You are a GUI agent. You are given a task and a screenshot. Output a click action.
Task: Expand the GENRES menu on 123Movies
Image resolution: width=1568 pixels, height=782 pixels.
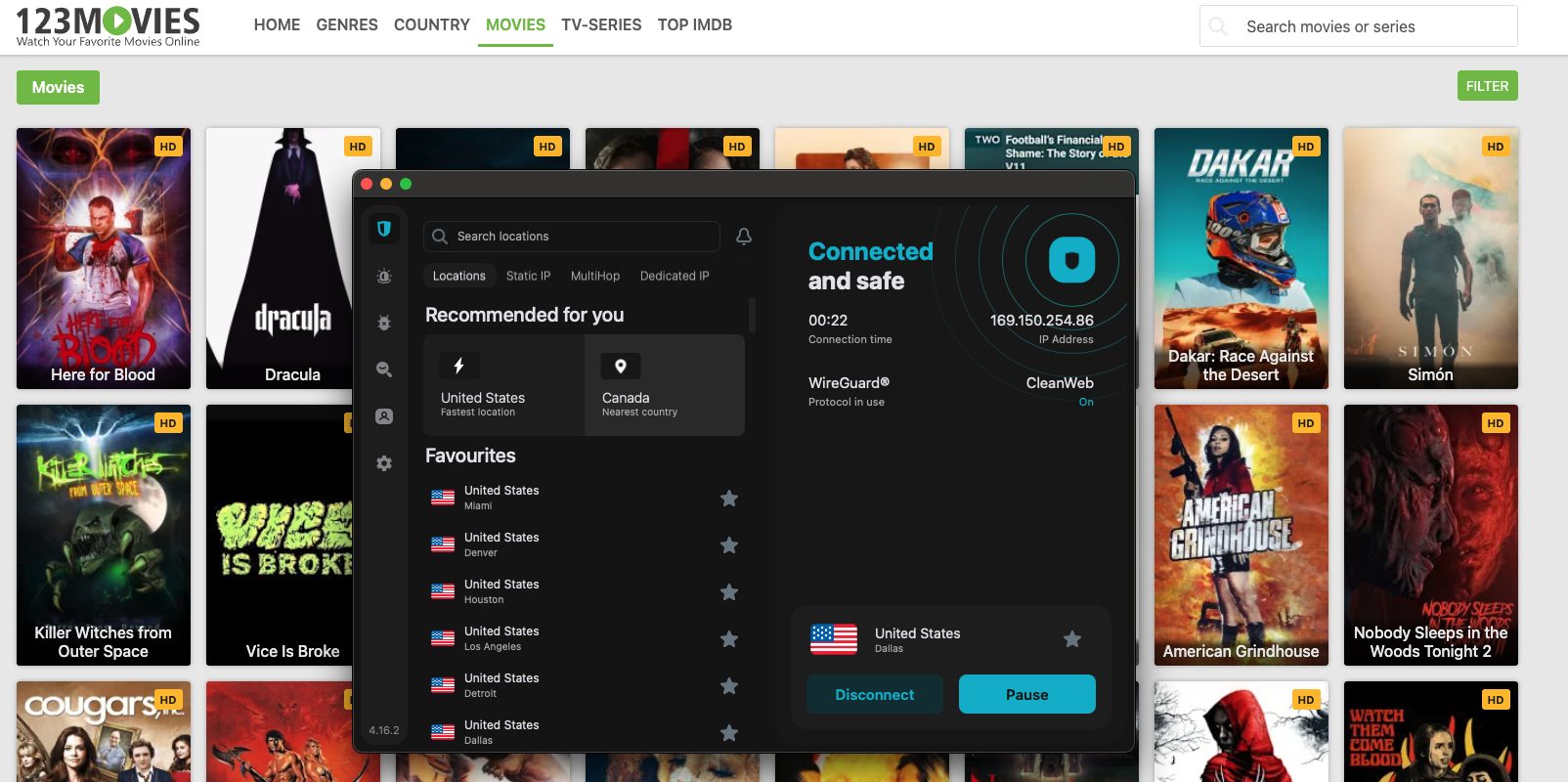[346, 24]
